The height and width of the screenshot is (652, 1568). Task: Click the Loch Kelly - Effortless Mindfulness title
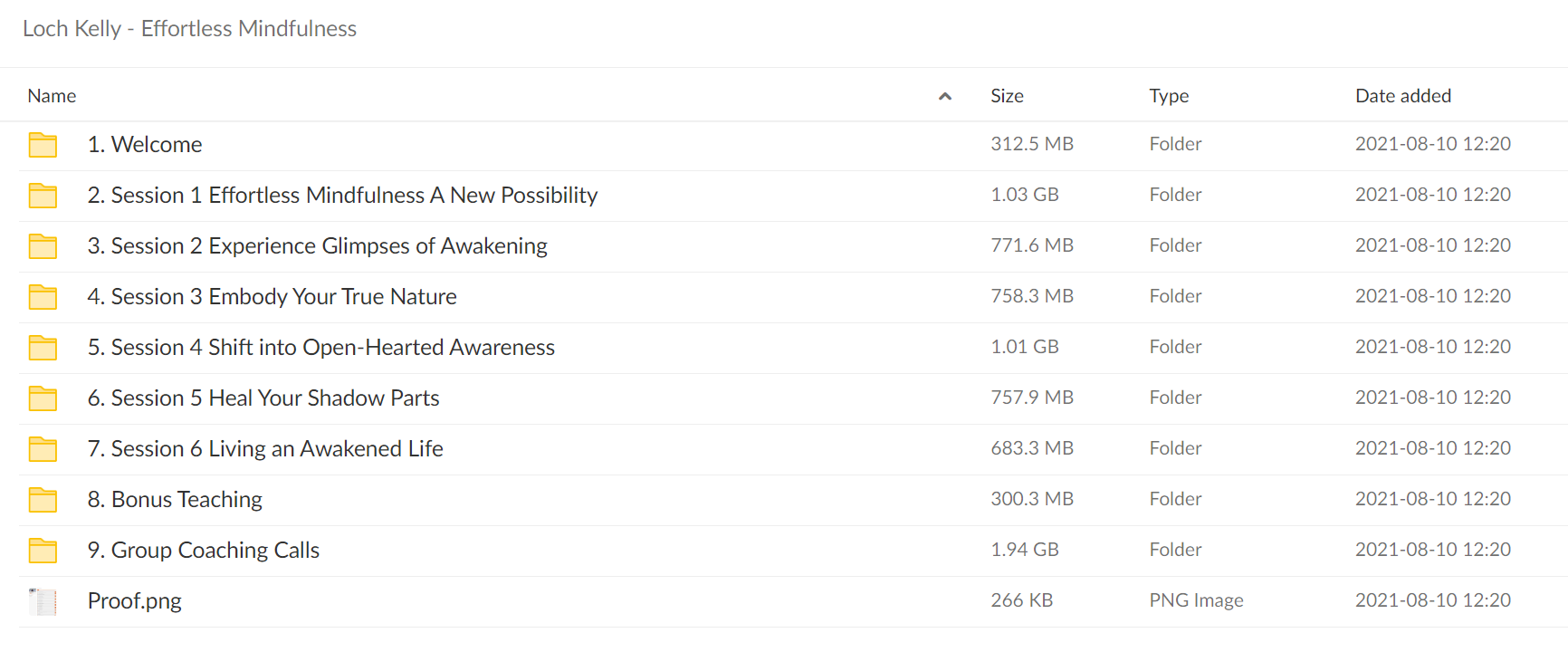[x=189, y=29]
